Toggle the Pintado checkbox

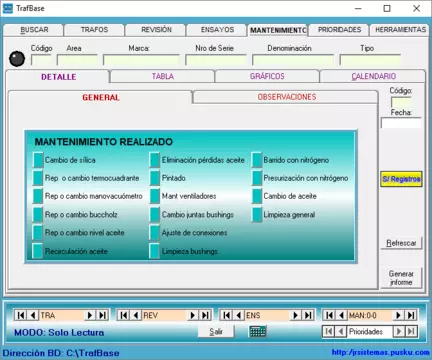155,178
